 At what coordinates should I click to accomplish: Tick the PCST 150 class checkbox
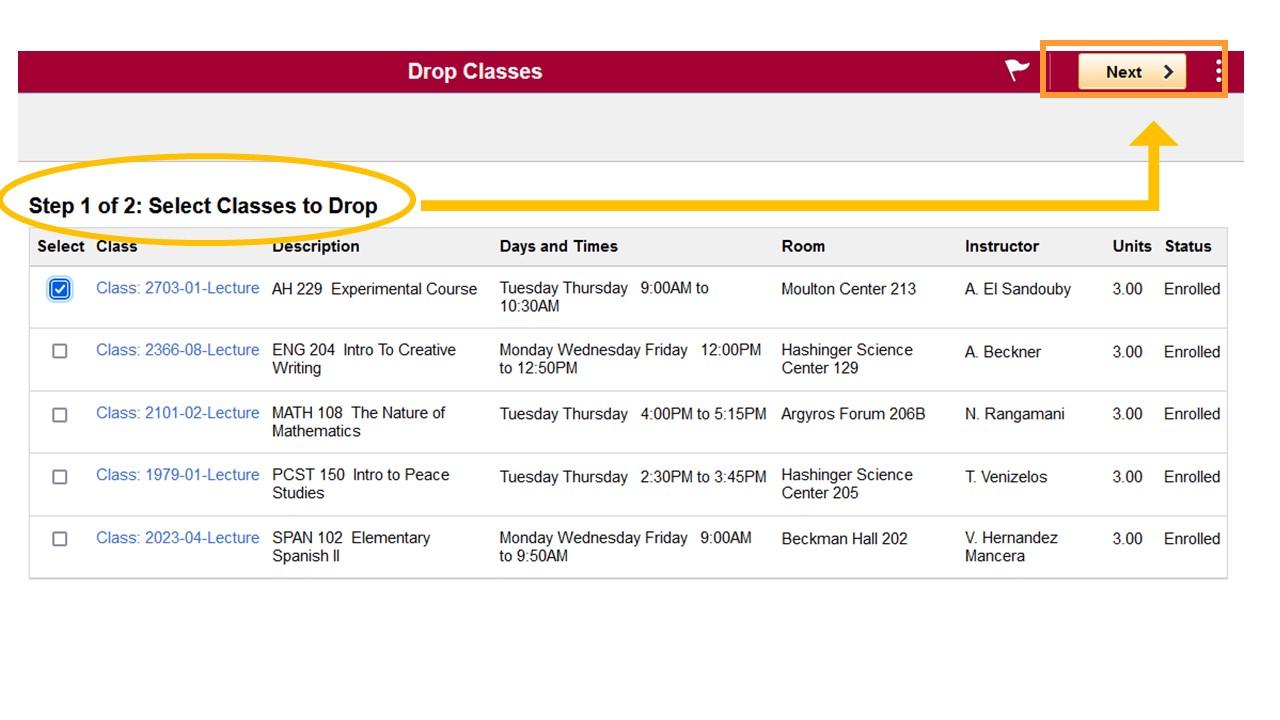[60, 477]
